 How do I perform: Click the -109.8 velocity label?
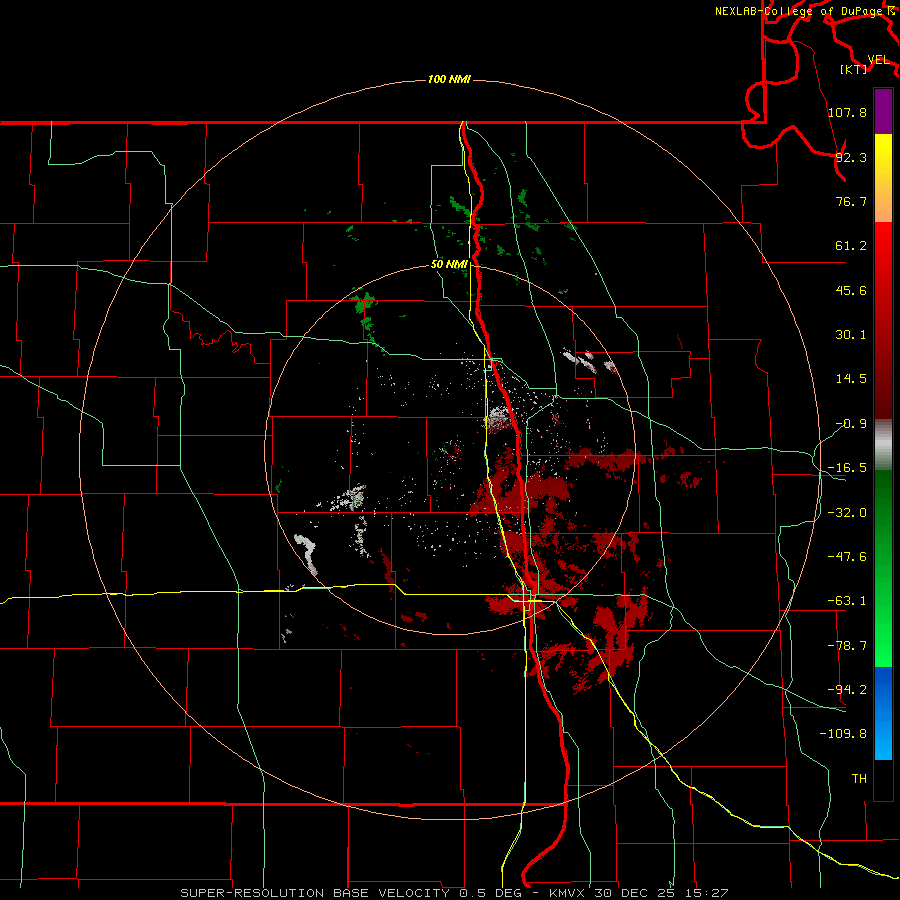[x=843, y=734]
